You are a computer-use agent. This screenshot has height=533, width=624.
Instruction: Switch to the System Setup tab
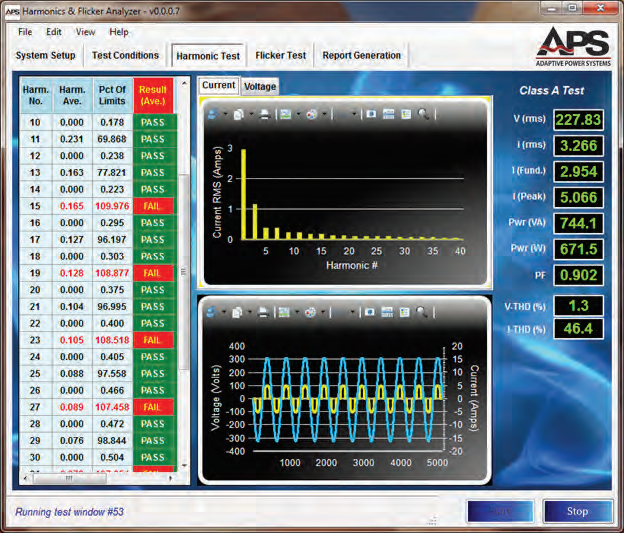click(x=45, y=55)
